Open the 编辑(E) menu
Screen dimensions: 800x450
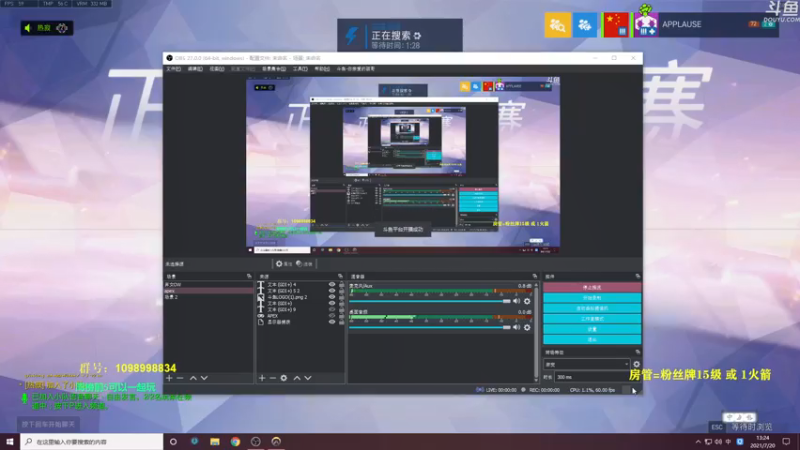195,69
